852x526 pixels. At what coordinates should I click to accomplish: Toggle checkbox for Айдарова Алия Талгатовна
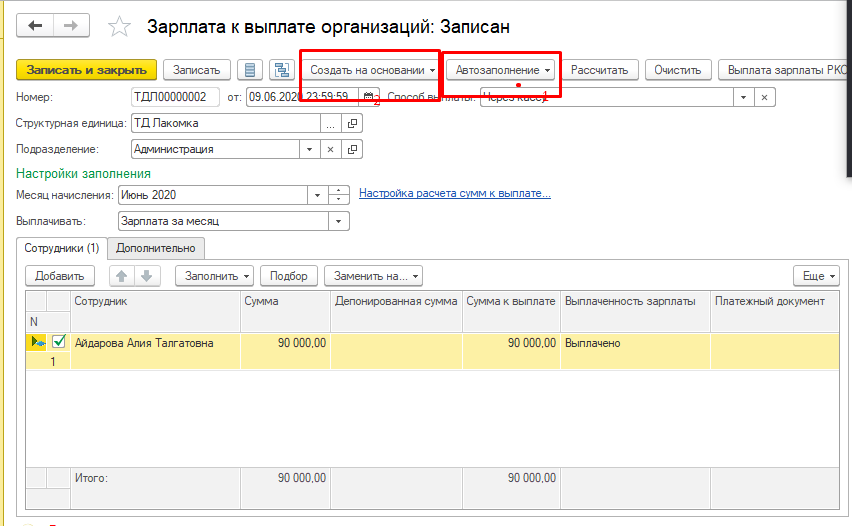pos(59,343)
